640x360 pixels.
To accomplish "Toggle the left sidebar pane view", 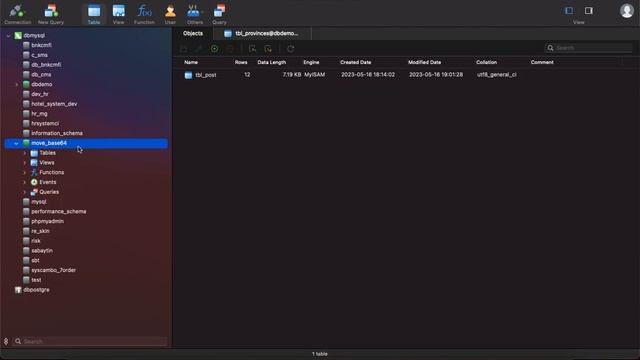I will pyautogui.click(x=569, y=11).
